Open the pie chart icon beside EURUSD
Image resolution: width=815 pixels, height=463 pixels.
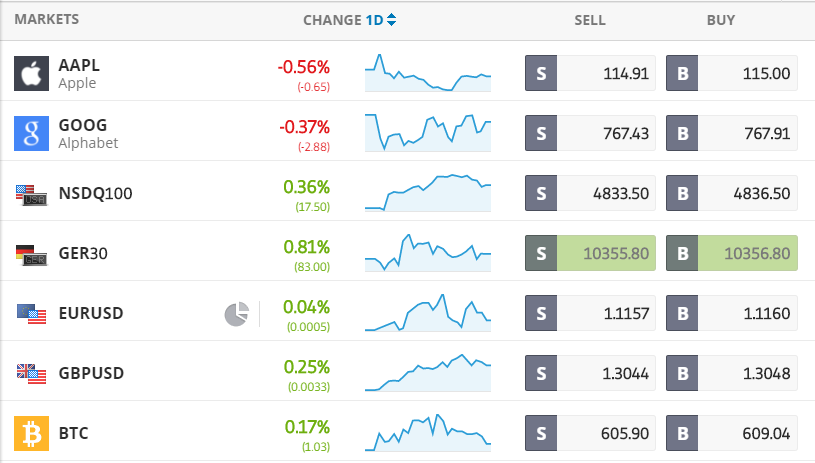coord(236,314)
